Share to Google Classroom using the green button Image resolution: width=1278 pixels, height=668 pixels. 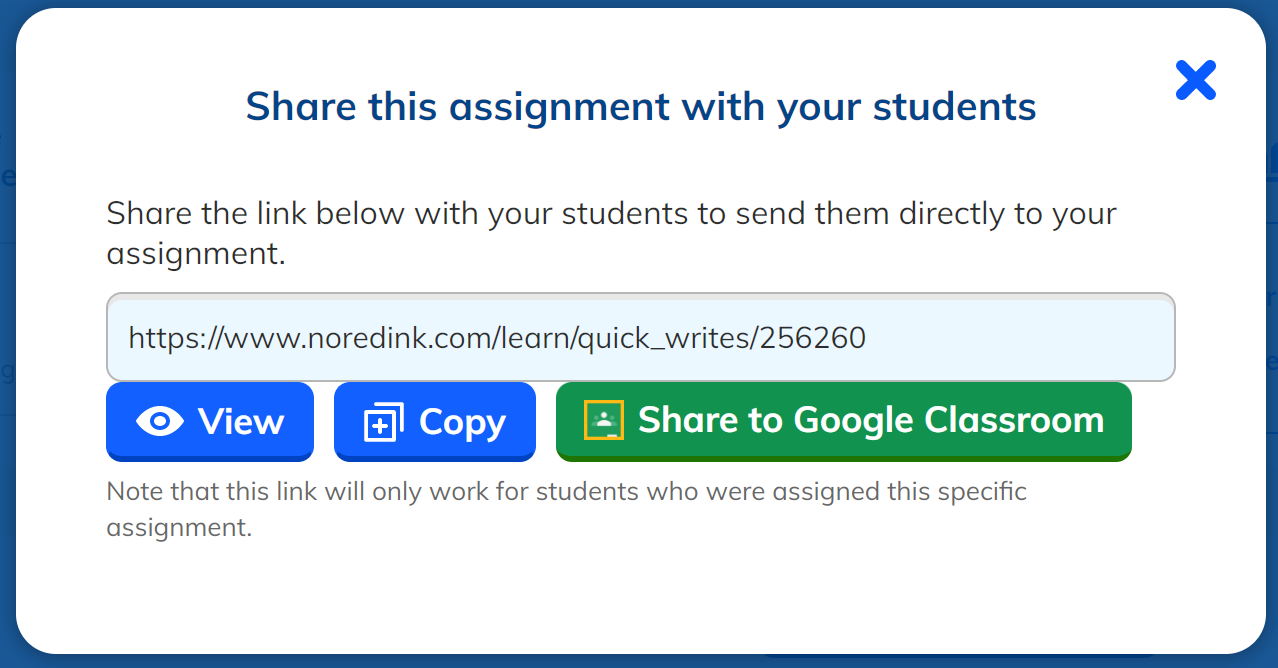843,421
